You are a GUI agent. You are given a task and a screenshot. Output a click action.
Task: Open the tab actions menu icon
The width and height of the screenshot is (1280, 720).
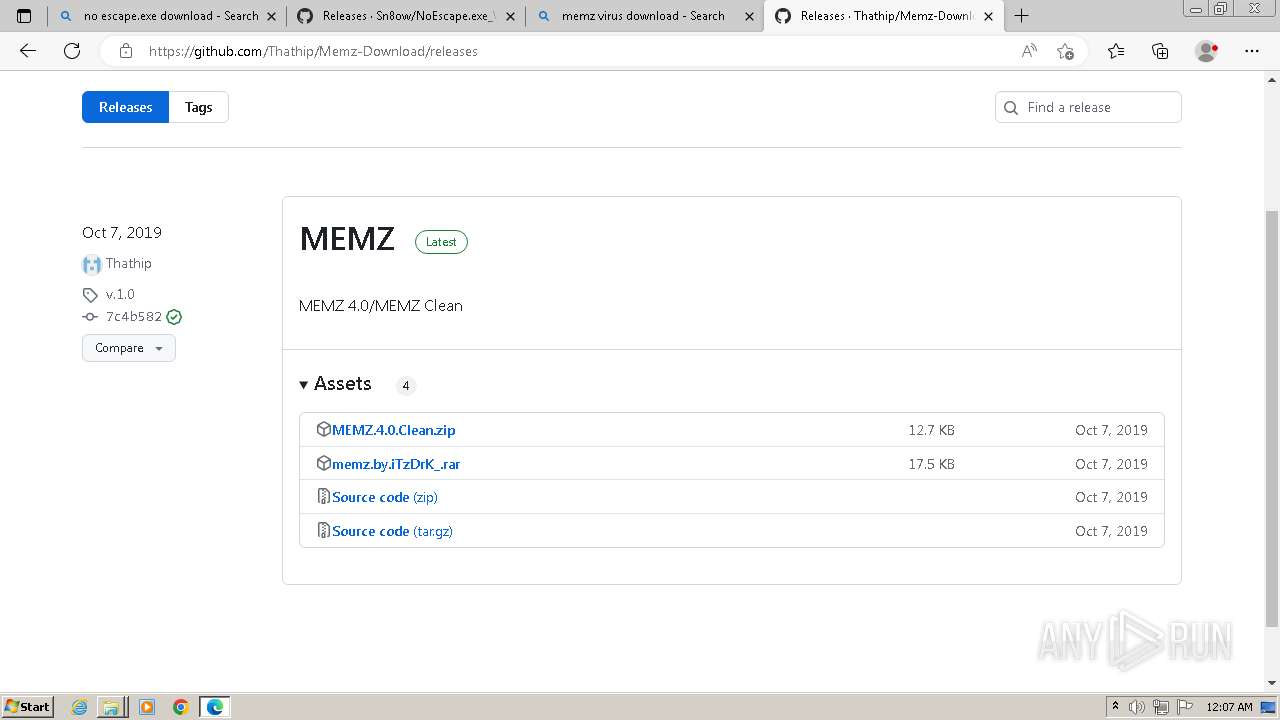24,16
